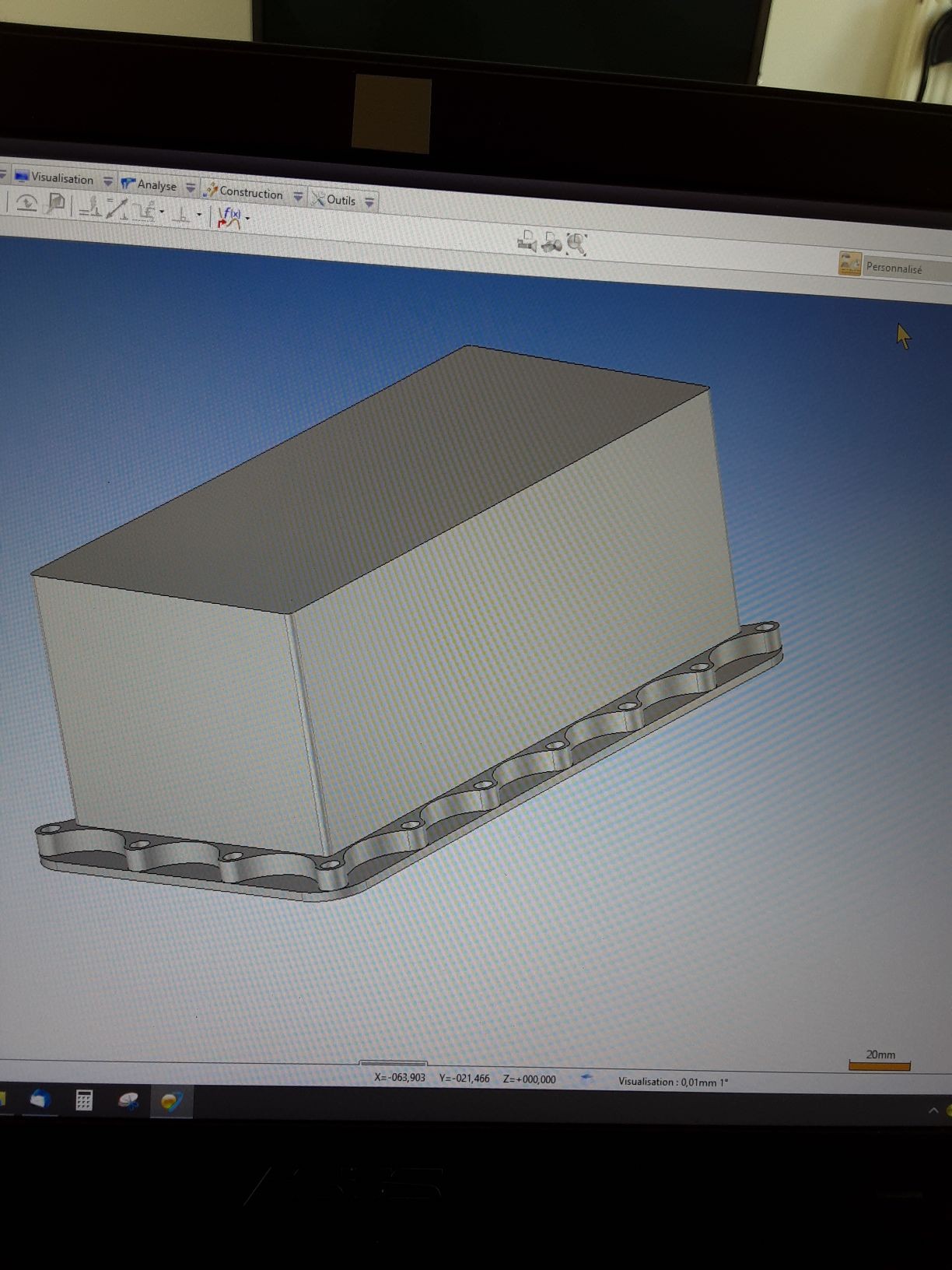
Task: Select the stepped profile tool icon
Action: 143,211
